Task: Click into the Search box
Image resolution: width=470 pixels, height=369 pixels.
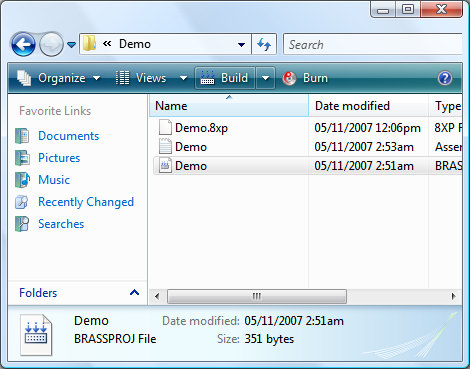Action: (373, 44)
